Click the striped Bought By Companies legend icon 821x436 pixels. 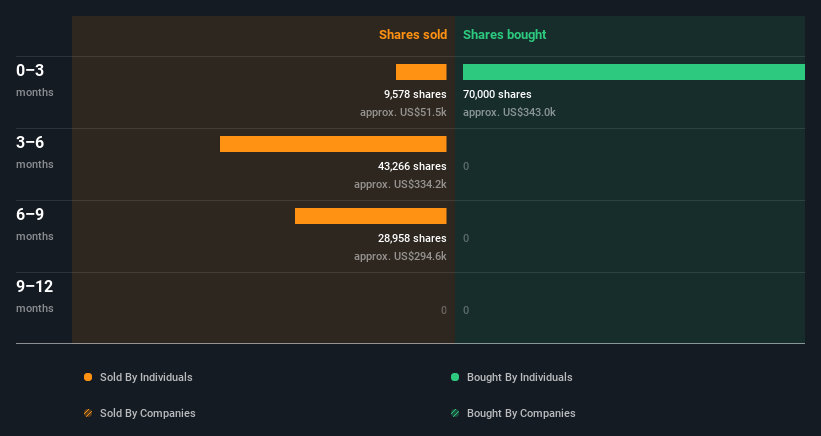[x=455, y=413]
